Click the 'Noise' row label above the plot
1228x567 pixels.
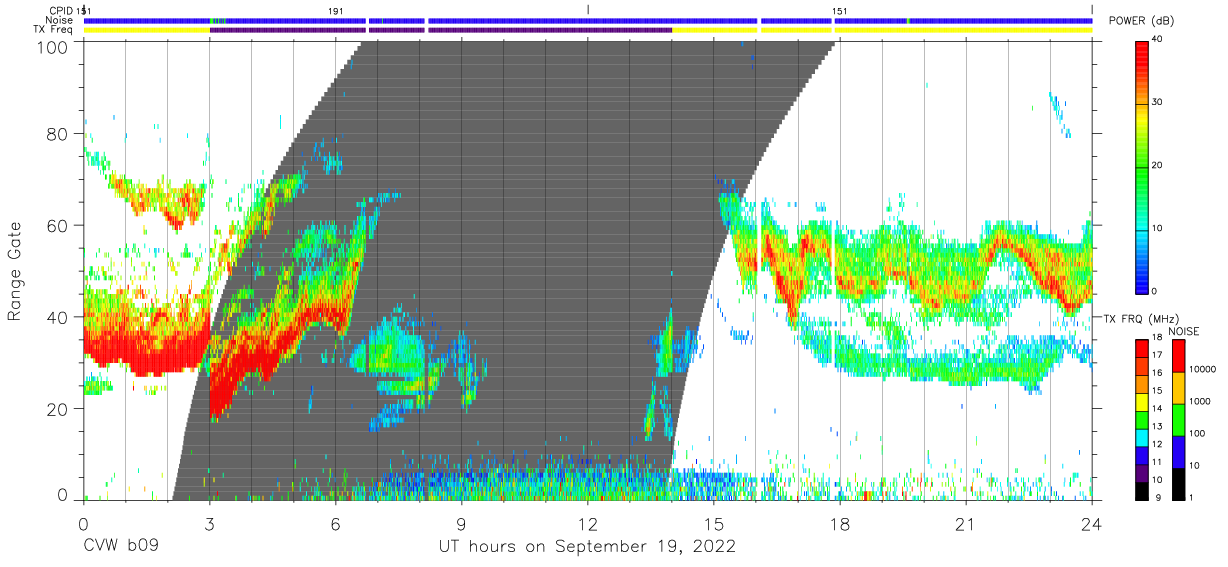pyautogui.click(x=59, y=20)
